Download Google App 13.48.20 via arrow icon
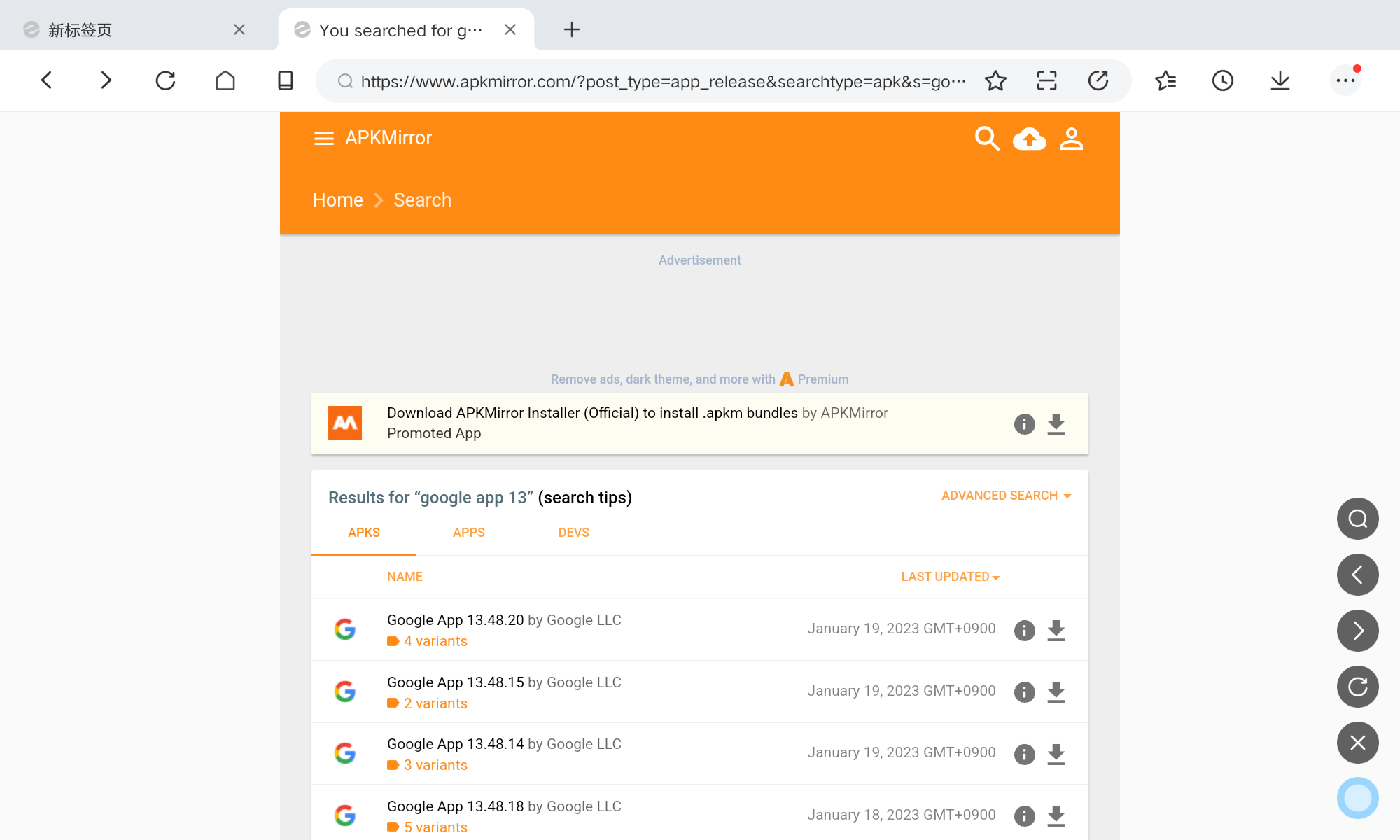This screenshot has width=1400, height=840. 1056,630
